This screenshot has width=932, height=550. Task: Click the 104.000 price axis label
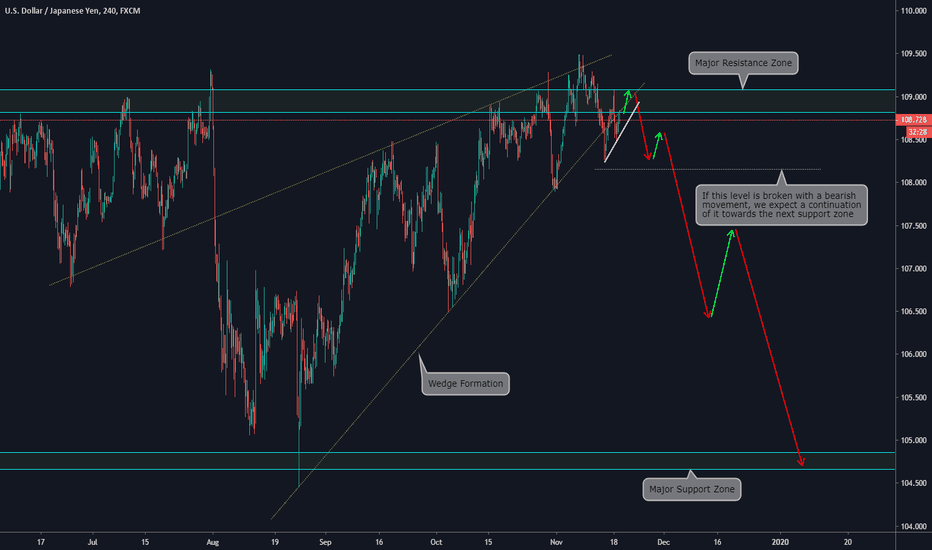click(x=912, y=526)
